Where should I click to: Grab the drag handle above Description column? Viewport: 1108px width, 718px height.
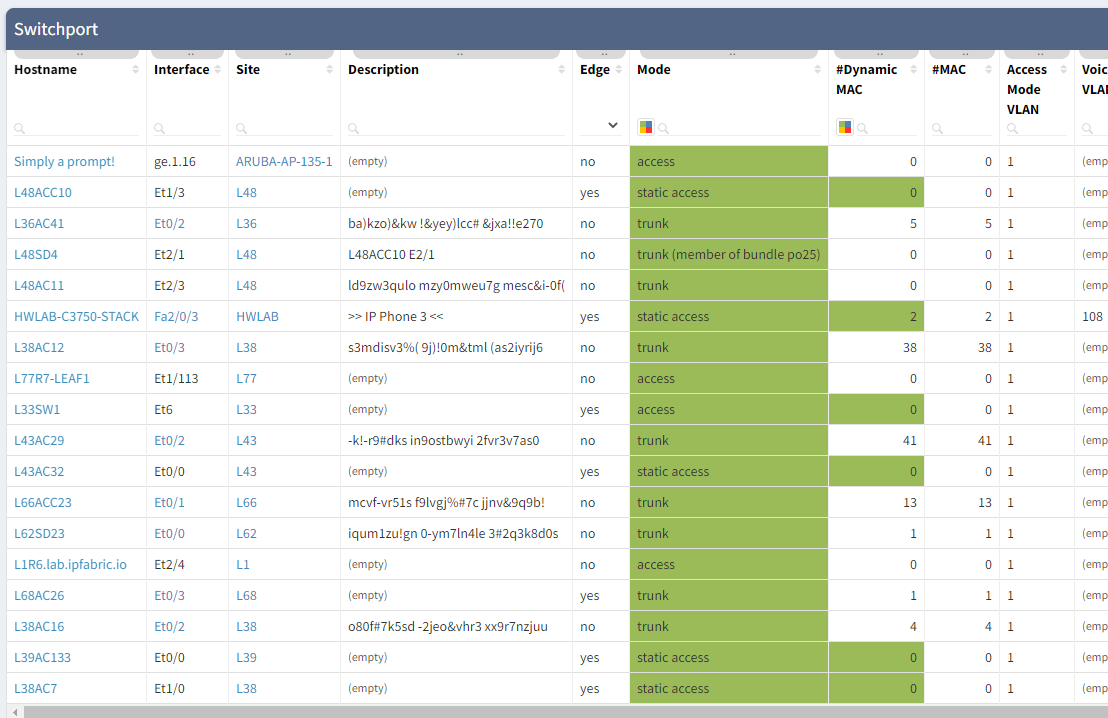458,54
